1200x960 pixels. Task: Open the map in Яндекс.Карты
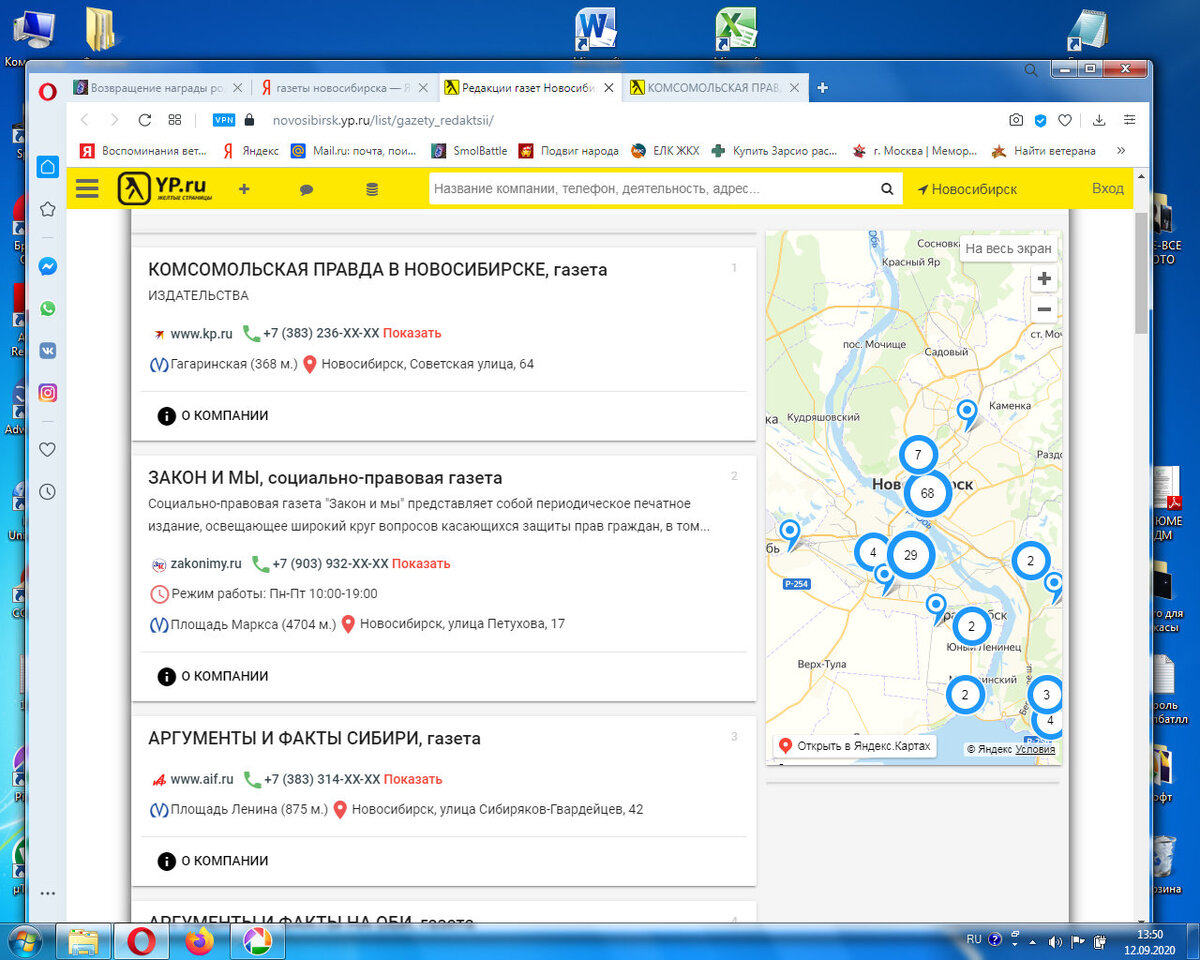pos(855,746)
